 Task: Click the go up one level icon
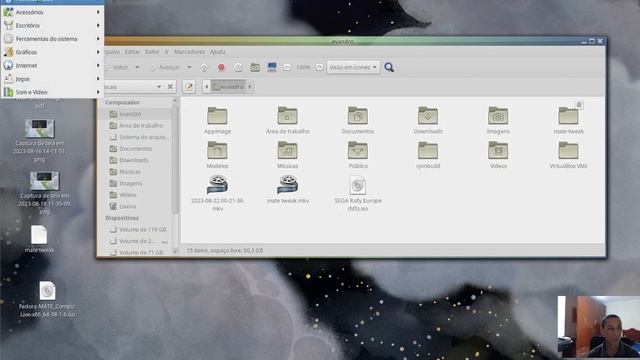(x=204, y=67)
